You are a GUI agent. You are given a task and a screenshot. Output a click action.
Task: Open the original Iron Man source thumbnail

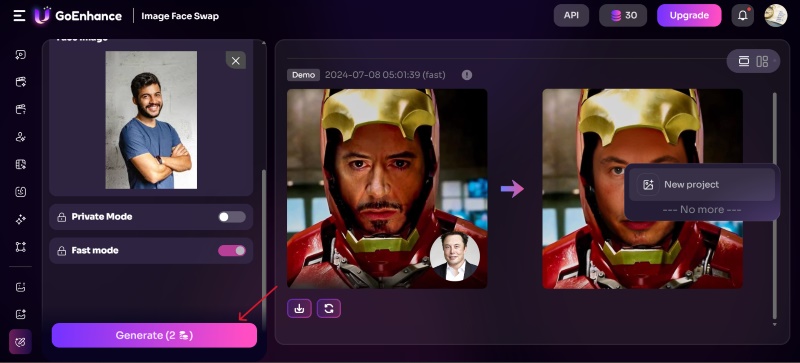[x=387, y=189]
